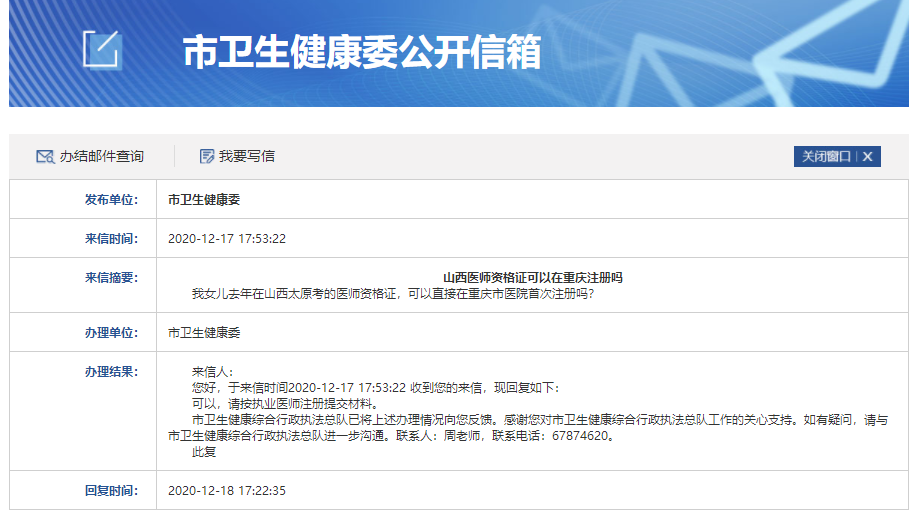Open the 我要写信 link
This screenshot has height=518, width=916.
point(247,156)
